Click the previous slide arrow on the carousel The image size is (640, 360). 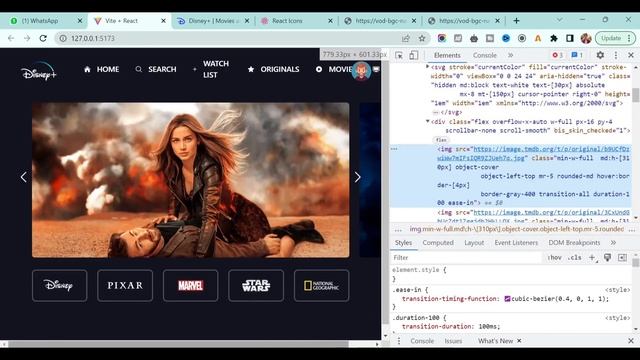pyautogui.click(x=24, y=177)
